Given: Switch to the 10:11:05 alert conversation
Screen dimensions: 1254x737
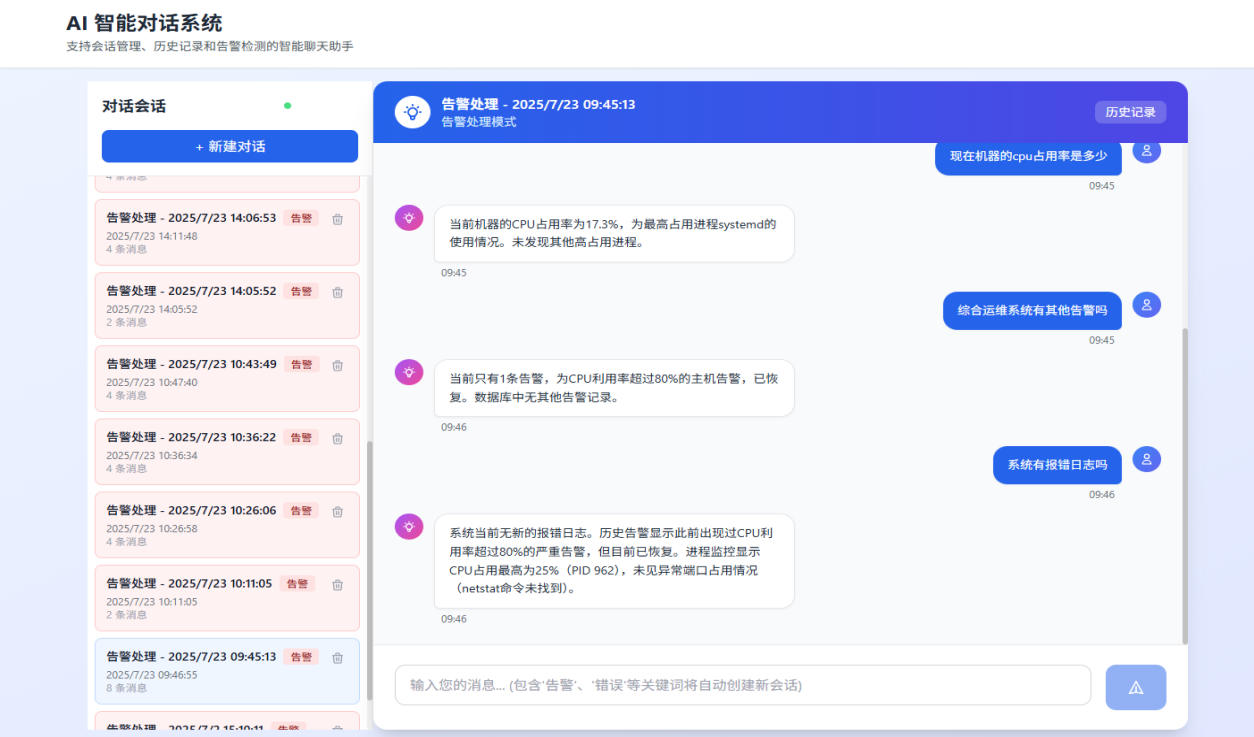Looking at the screenshot, I should (x=189, y=584).
